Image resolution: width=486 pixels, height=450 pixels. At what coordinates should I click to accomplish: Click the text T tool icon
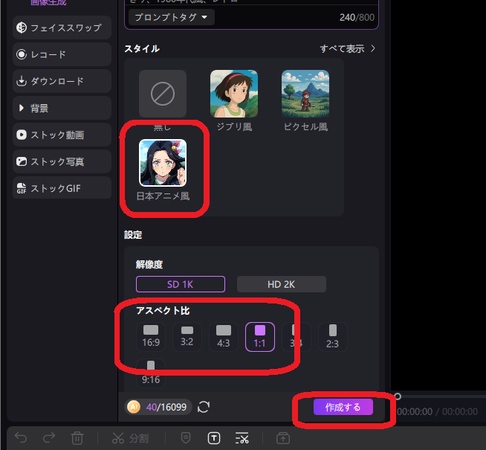pyautogui.click(x=214, y=438)
